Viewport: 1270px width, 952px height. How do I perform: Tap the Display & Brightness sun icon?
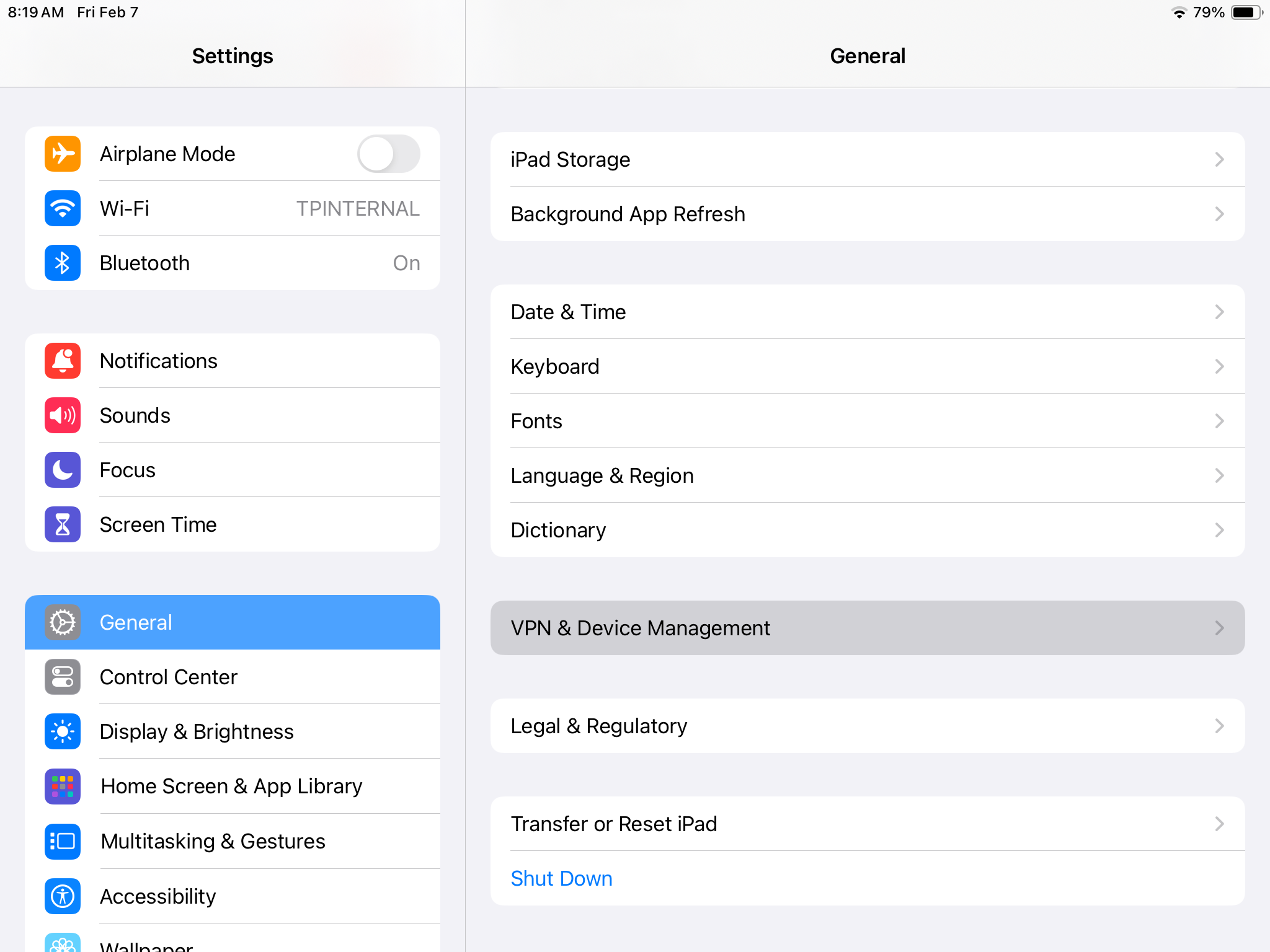(x=63, y=731)
